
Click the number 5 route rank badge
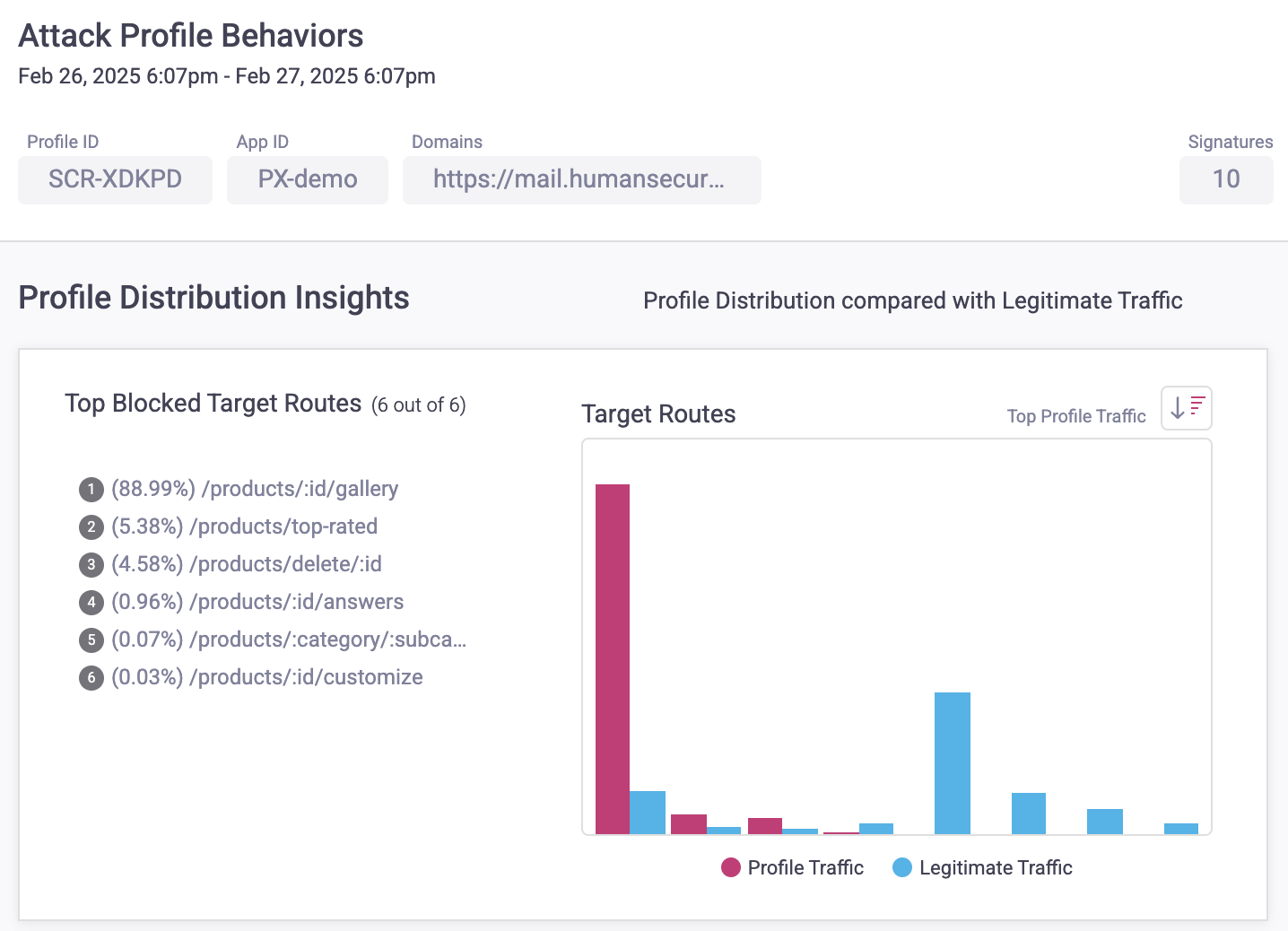(x=91, y=640)
